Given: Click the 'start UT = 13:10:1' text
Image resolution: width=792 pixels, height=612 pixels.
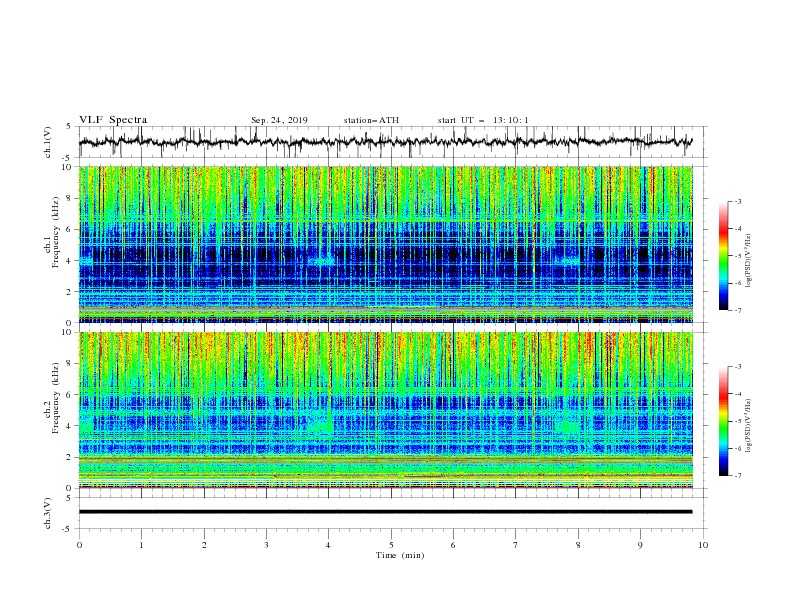Looking at the screenshot, I should [x=483, y=120].
